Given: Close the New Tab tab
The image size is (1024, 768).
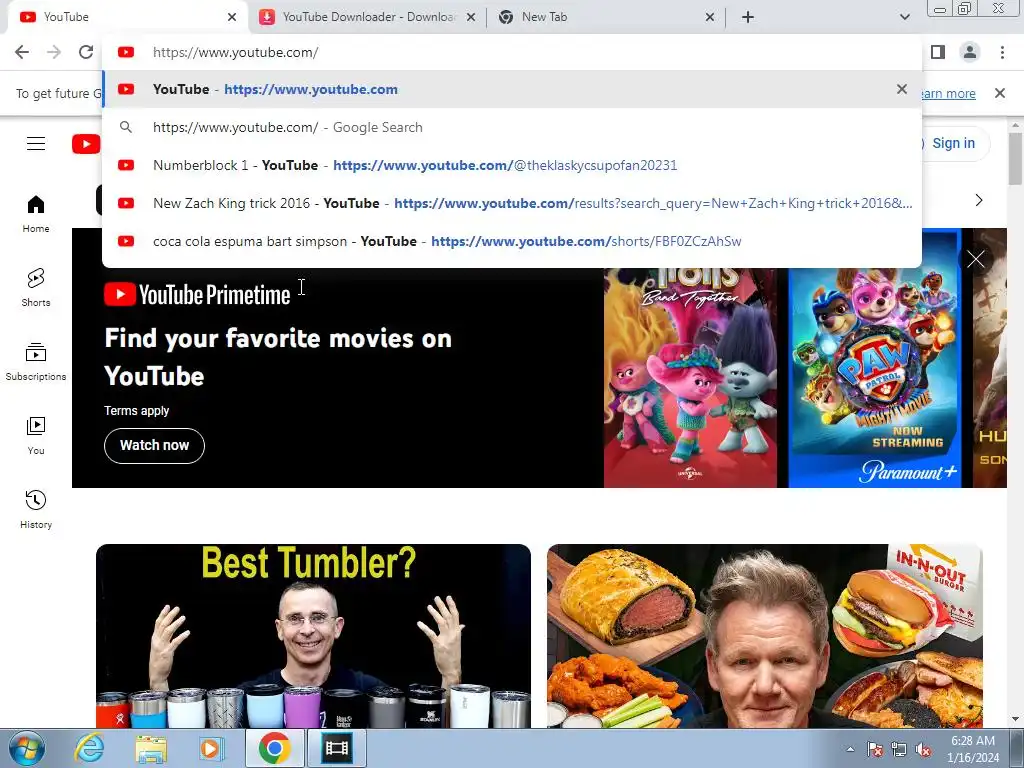Looking at the screenshot, I should (x=710, y=17).
